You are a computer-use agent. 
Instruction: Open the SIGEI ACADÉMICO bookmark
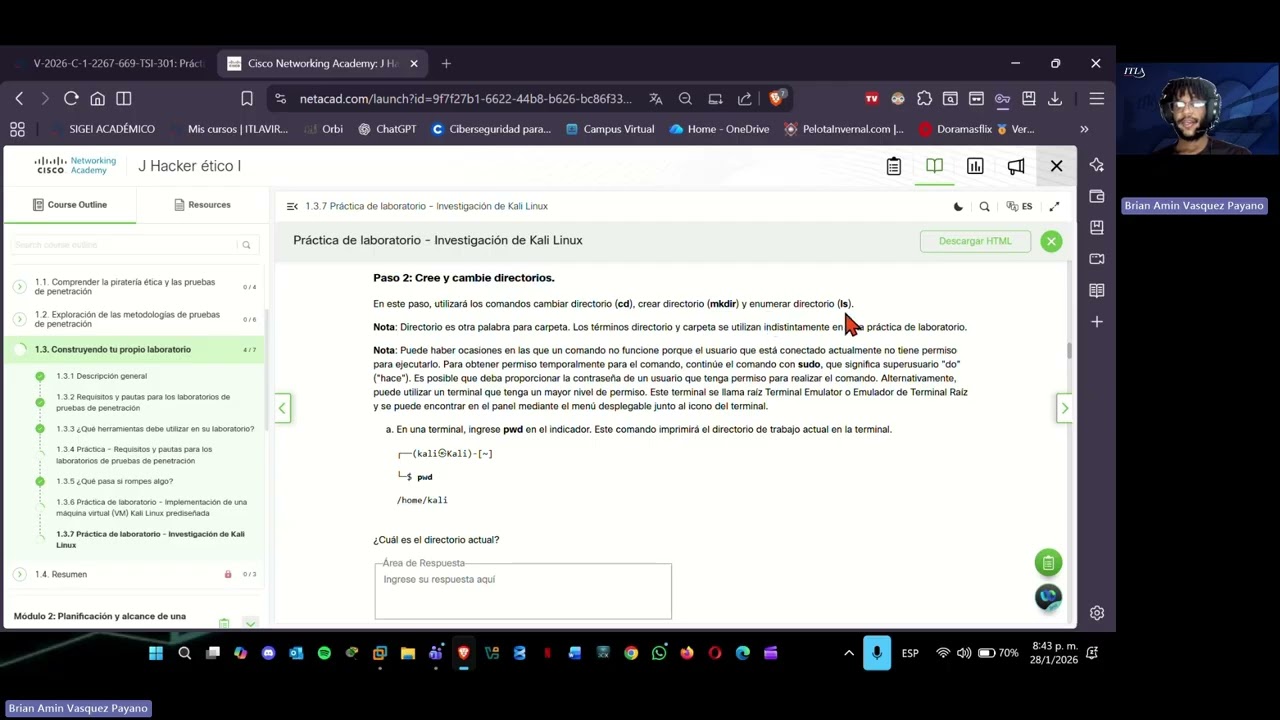pos(102,129)
